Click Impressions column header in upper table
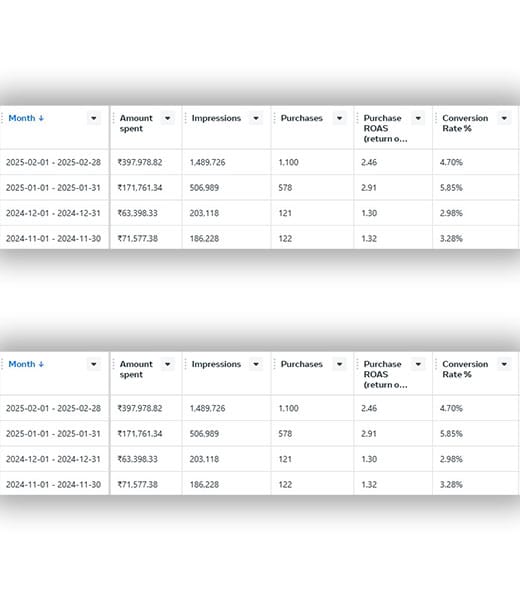This screenshot has height=600, width=520. [x=216, y=118]
